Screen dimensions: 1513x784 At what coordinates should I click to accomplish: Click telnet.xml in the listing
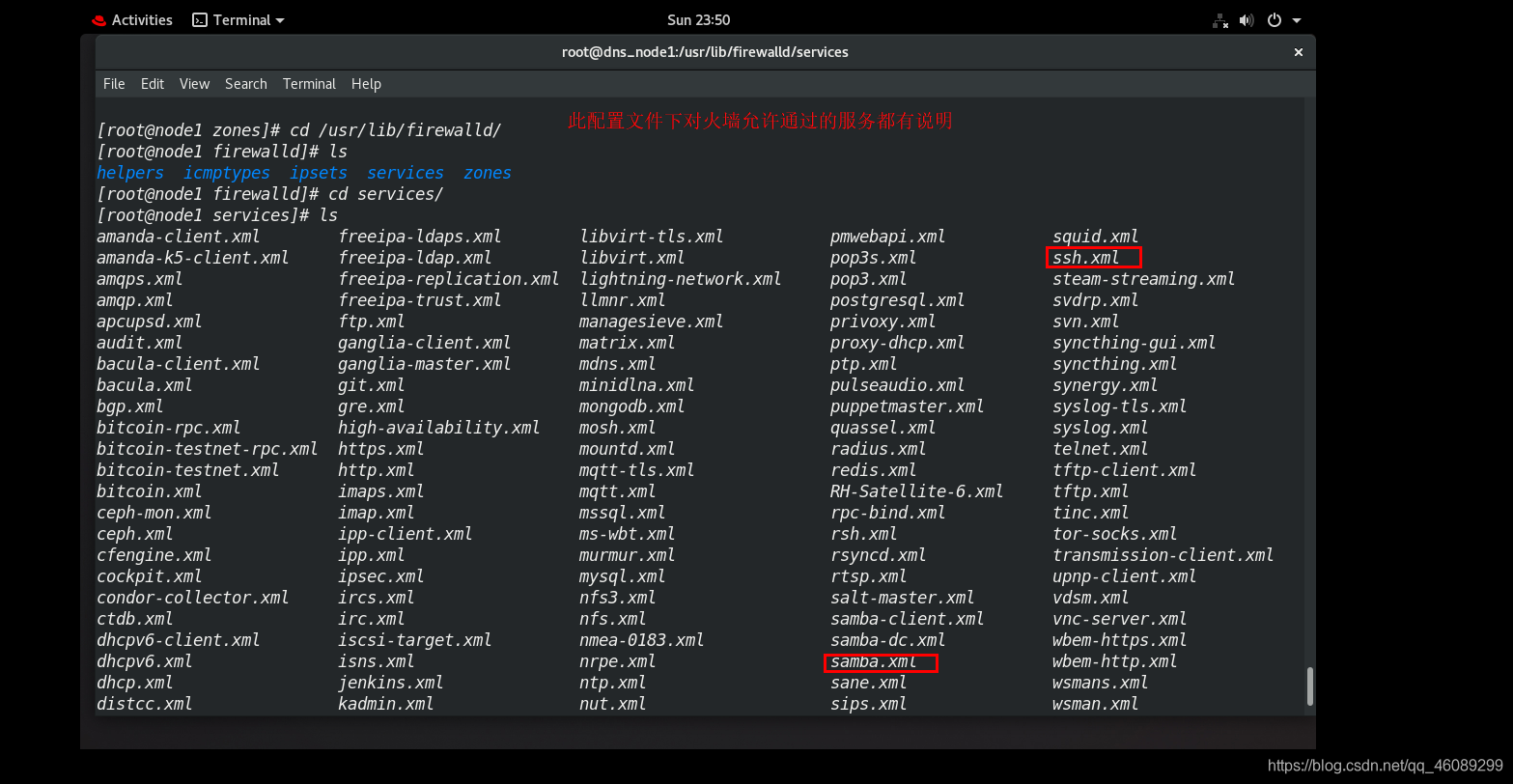[1101, 449]
